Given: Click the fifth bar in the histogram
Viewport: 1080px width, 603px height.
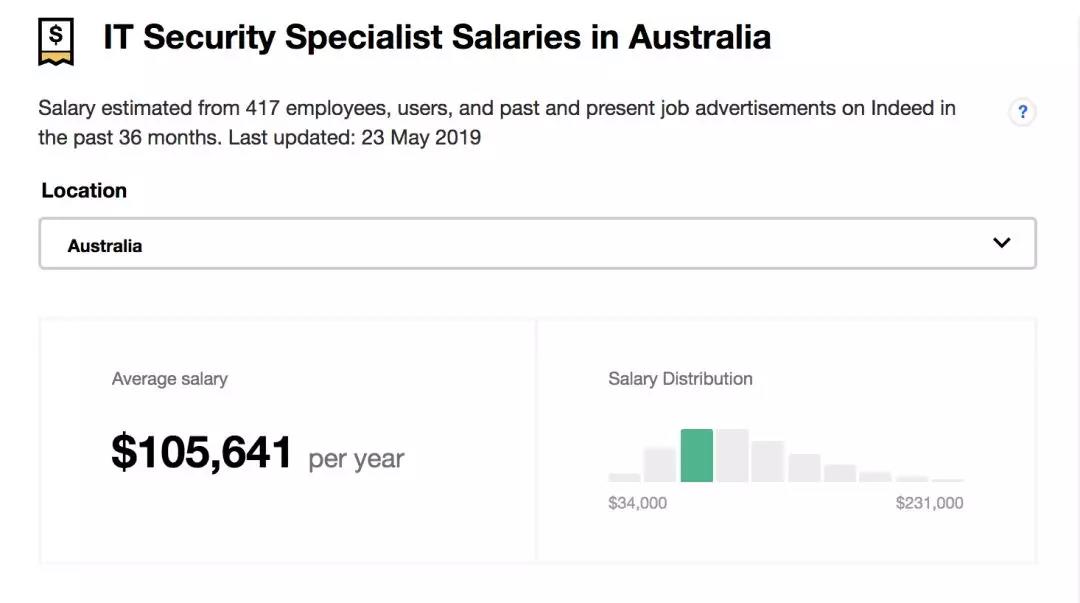Looking at the screenshot, I should 768,462.
